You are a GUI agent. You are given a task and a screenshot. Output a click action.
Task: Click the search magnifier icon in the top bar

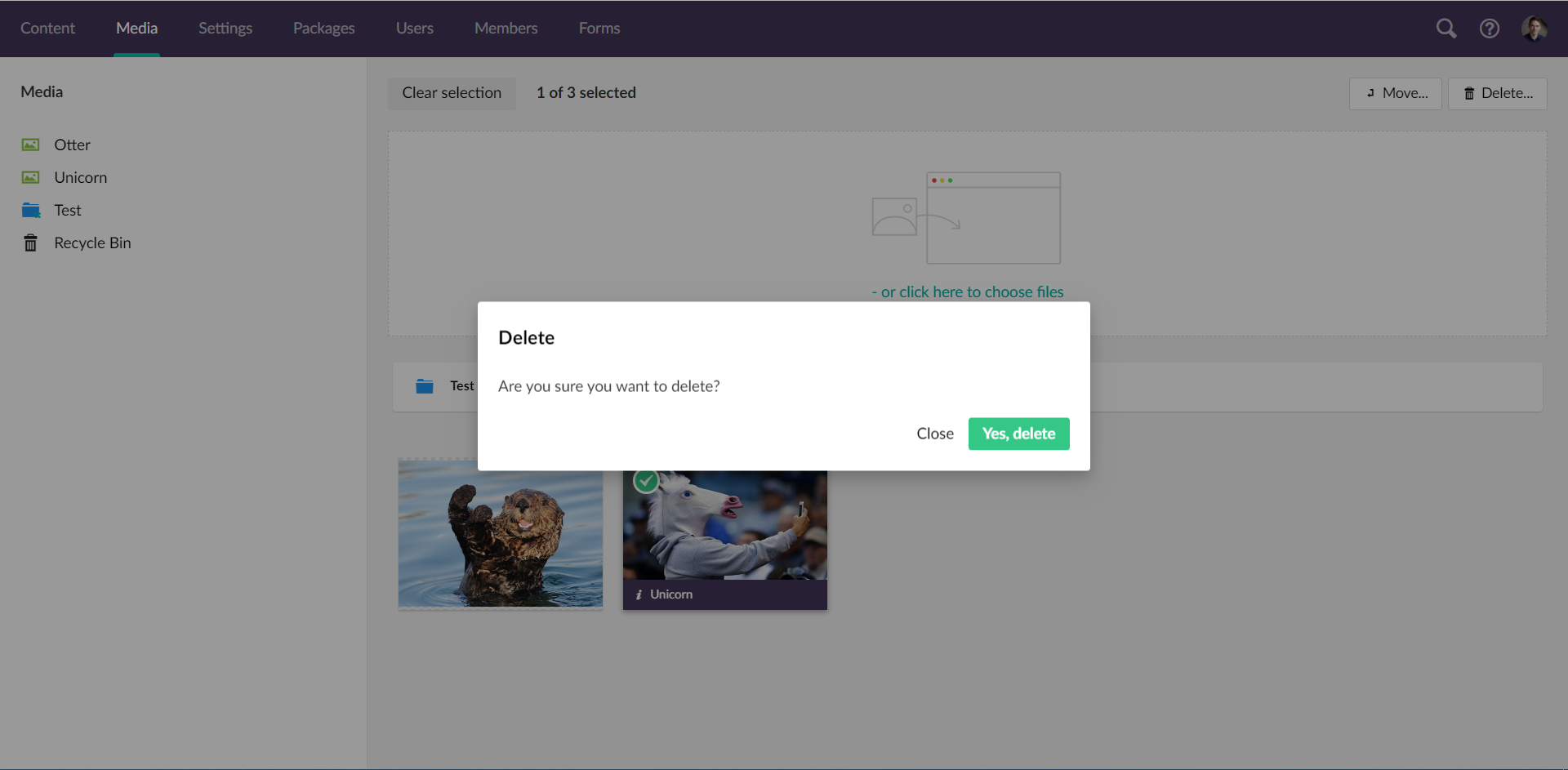[x=1446, y=28]
